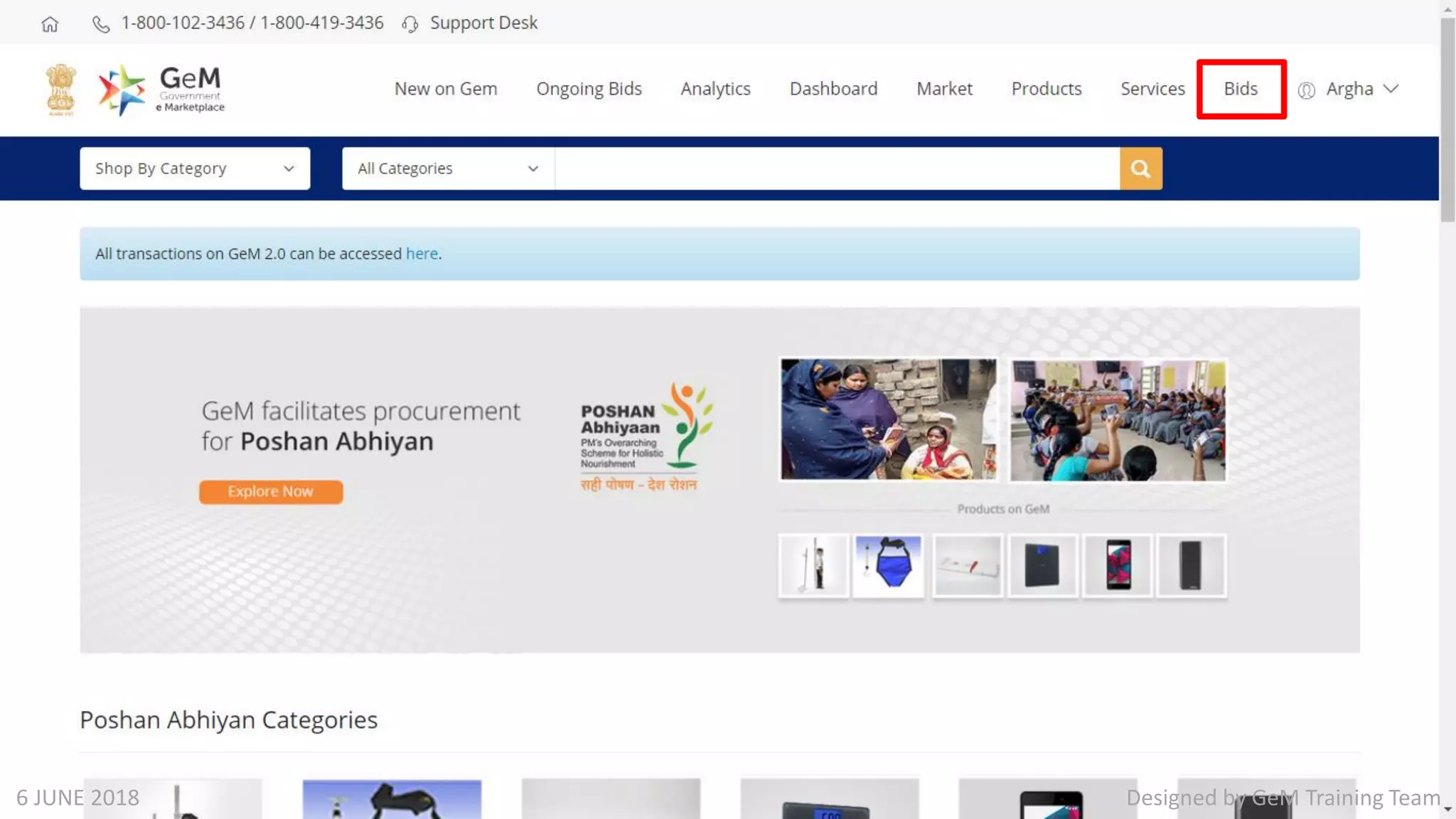Click the headset Support Desk icon
The height and width of the screenshot is (819, 1456).
(x=409, y=24)
